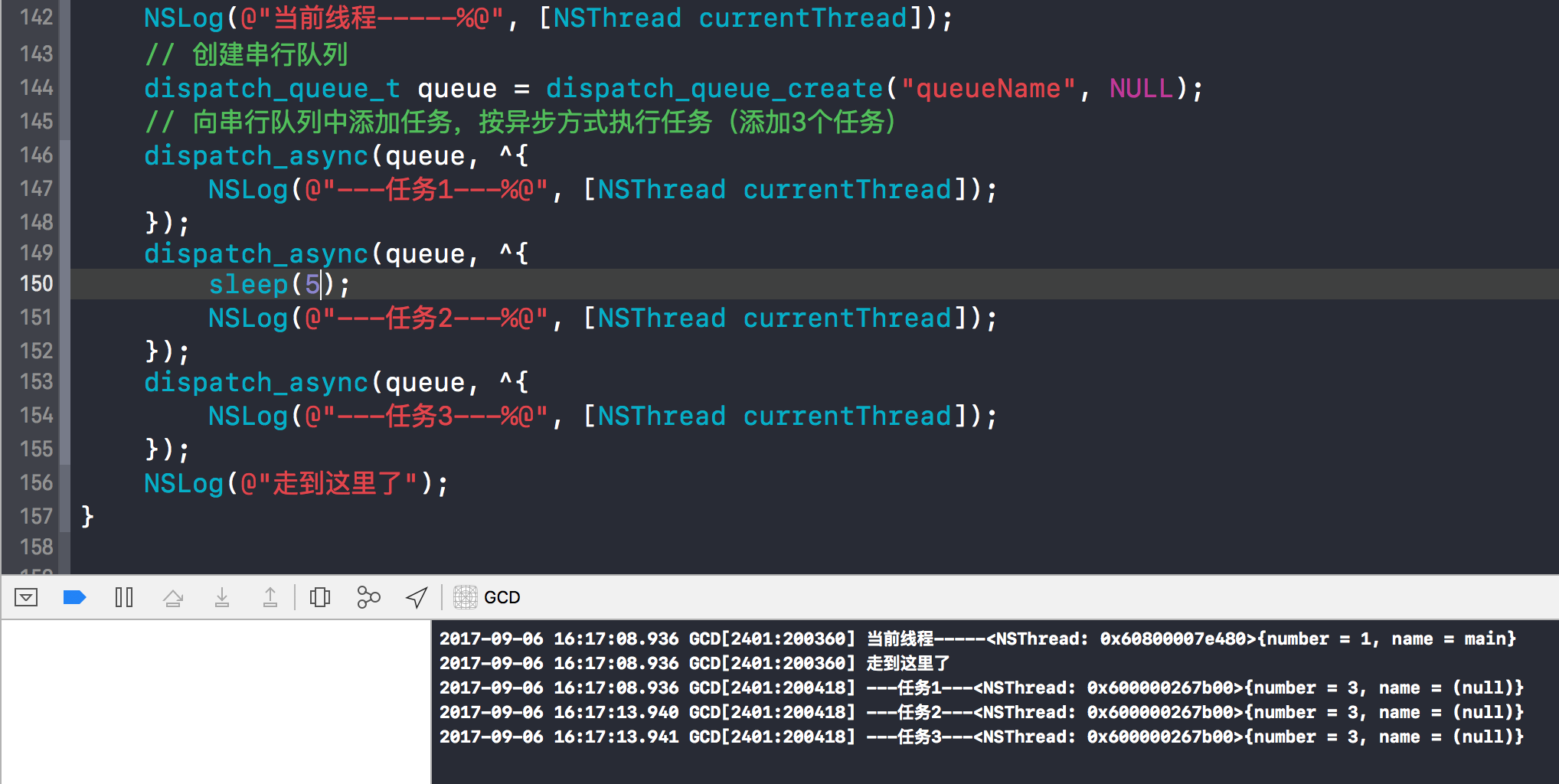Screen dimensions: 1559x784
Task: Click the 向串行队列中添加任务 comment on line 145
Action: coord(520,122)
